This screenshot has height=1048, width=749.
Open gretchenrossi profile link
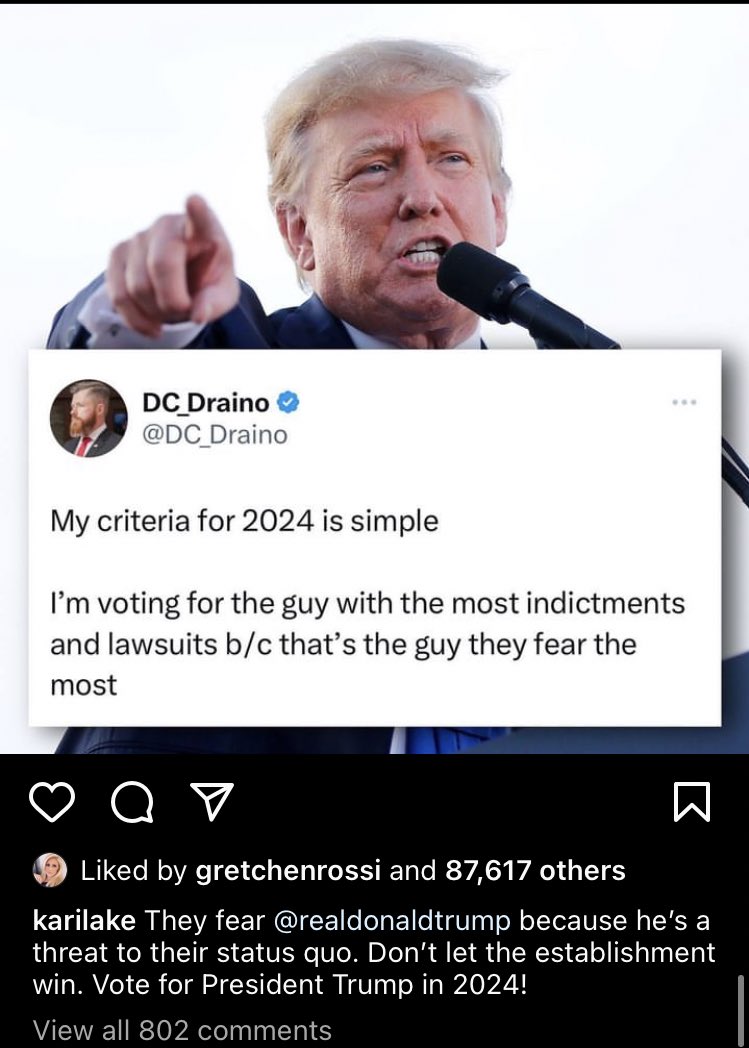[288, 870]
